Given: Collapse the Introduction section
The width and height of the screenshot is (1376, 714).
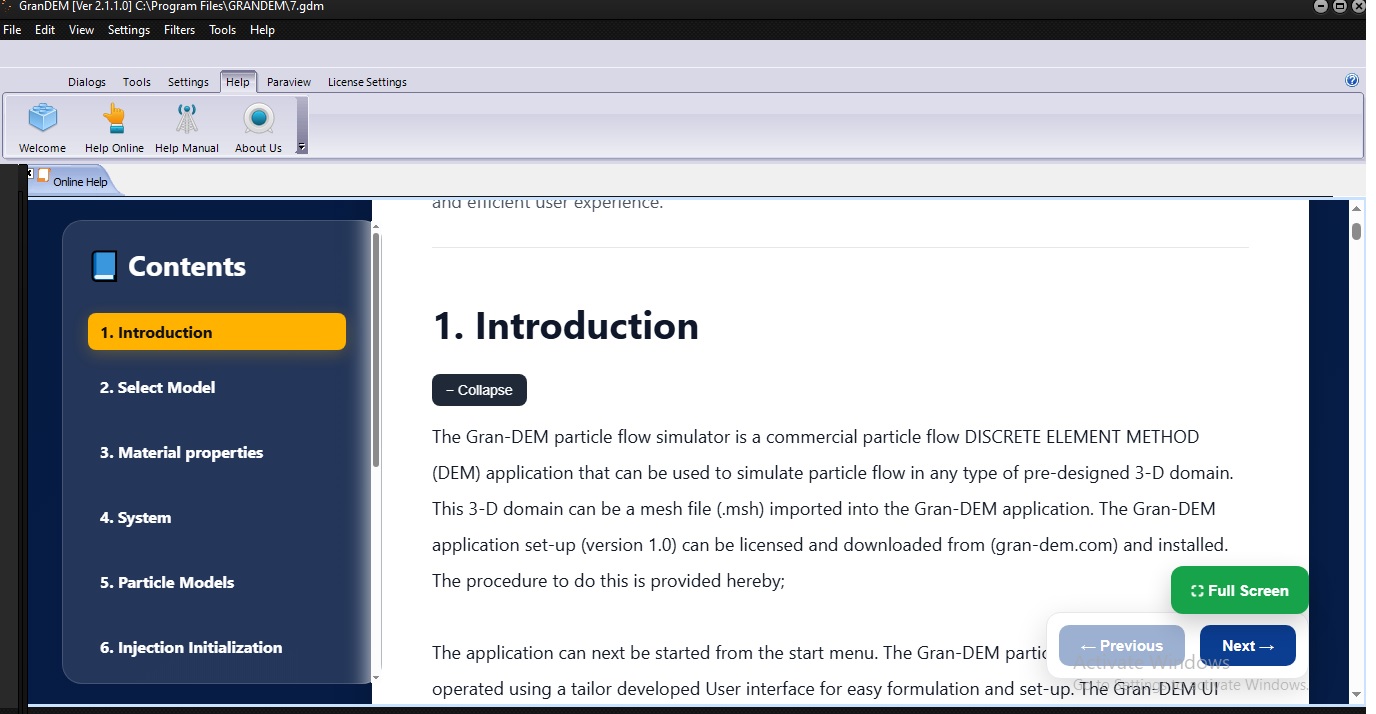Looking at the screenshot, I should (479, 390).
